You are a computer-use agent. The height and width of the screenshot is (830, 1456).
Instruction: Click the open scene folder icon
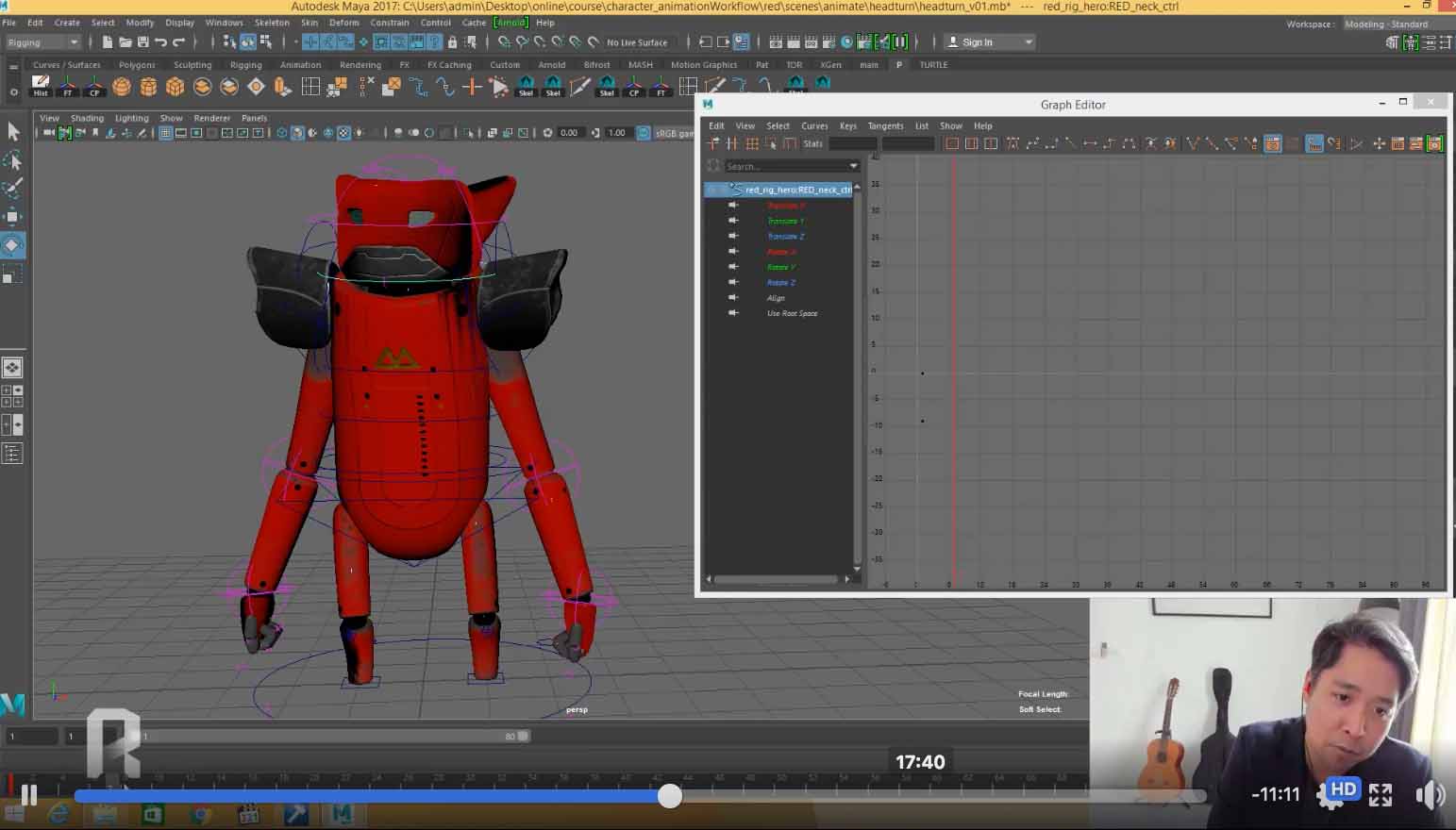click(125, 42)
